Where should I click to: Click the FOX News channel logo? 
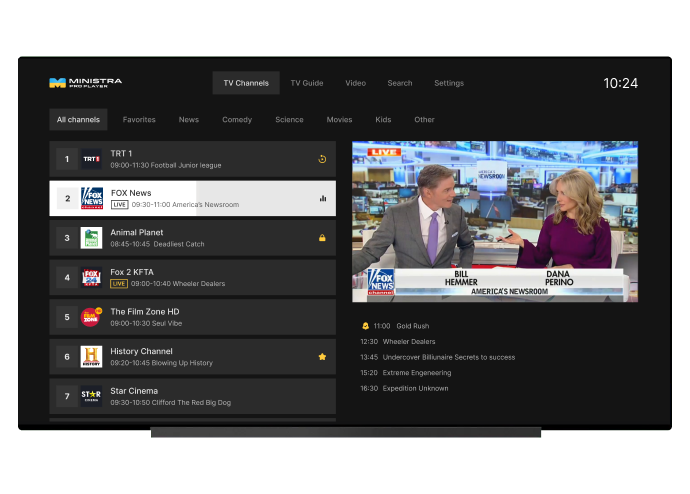coord(92,198)
